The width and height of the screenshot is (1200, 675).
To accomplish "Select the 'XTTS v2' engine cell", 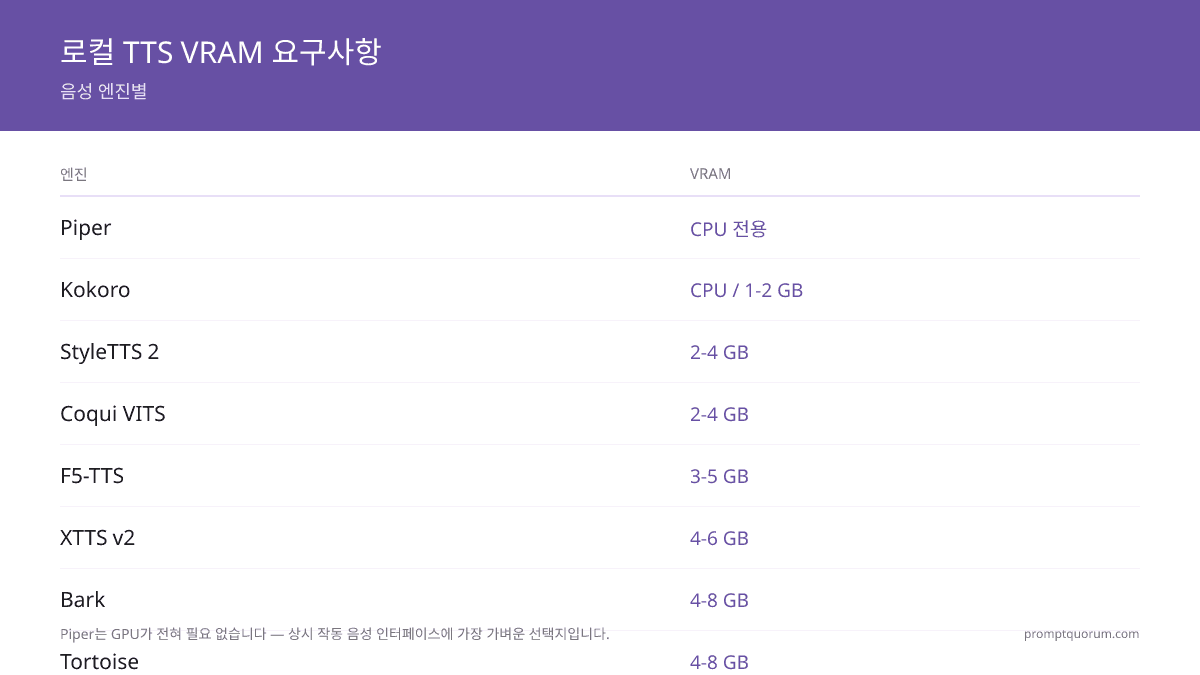I will [x=97, y=538].
